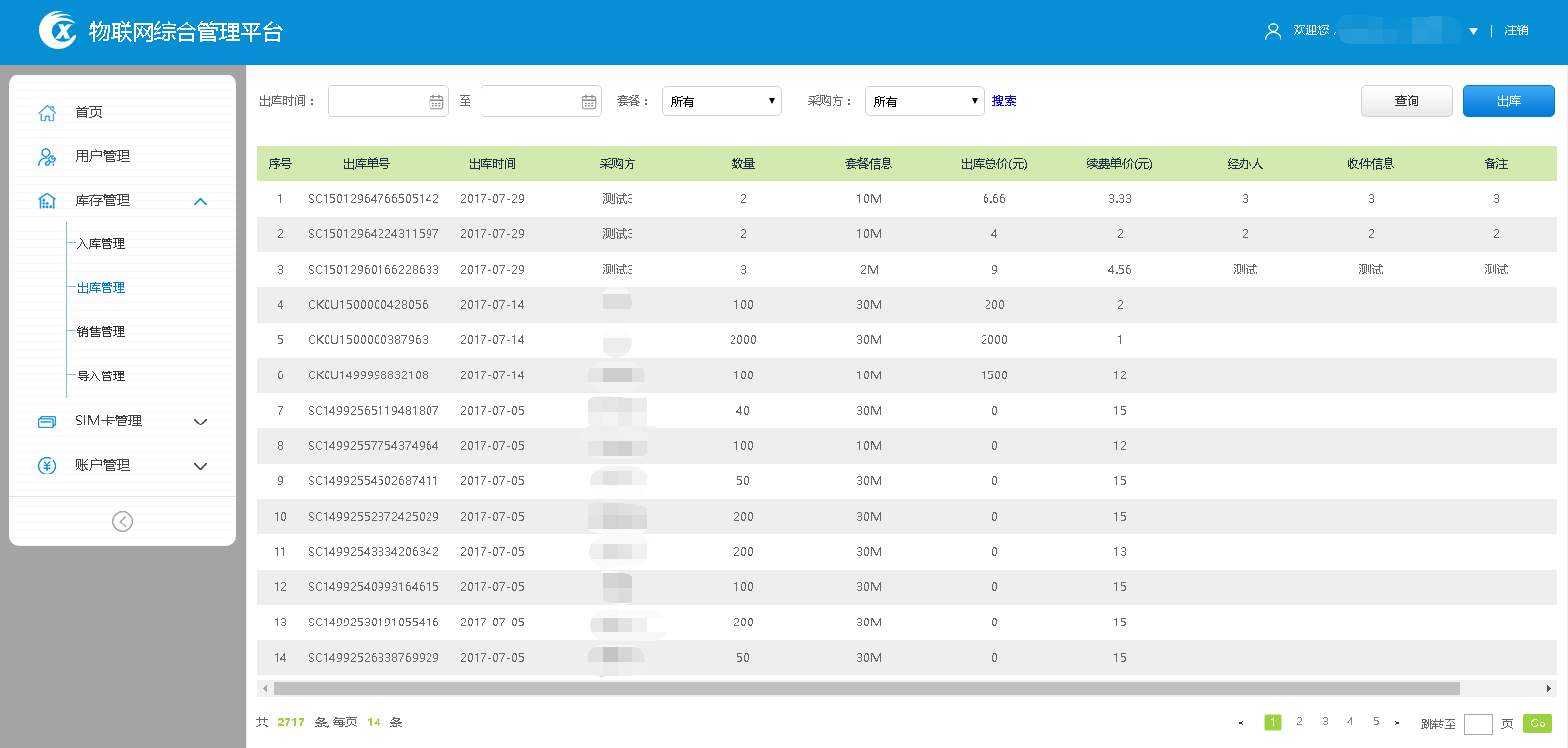This screenshot has width=1568, height=748.
Task: Click the 查询 button
Action: [x=1406, y=101]
